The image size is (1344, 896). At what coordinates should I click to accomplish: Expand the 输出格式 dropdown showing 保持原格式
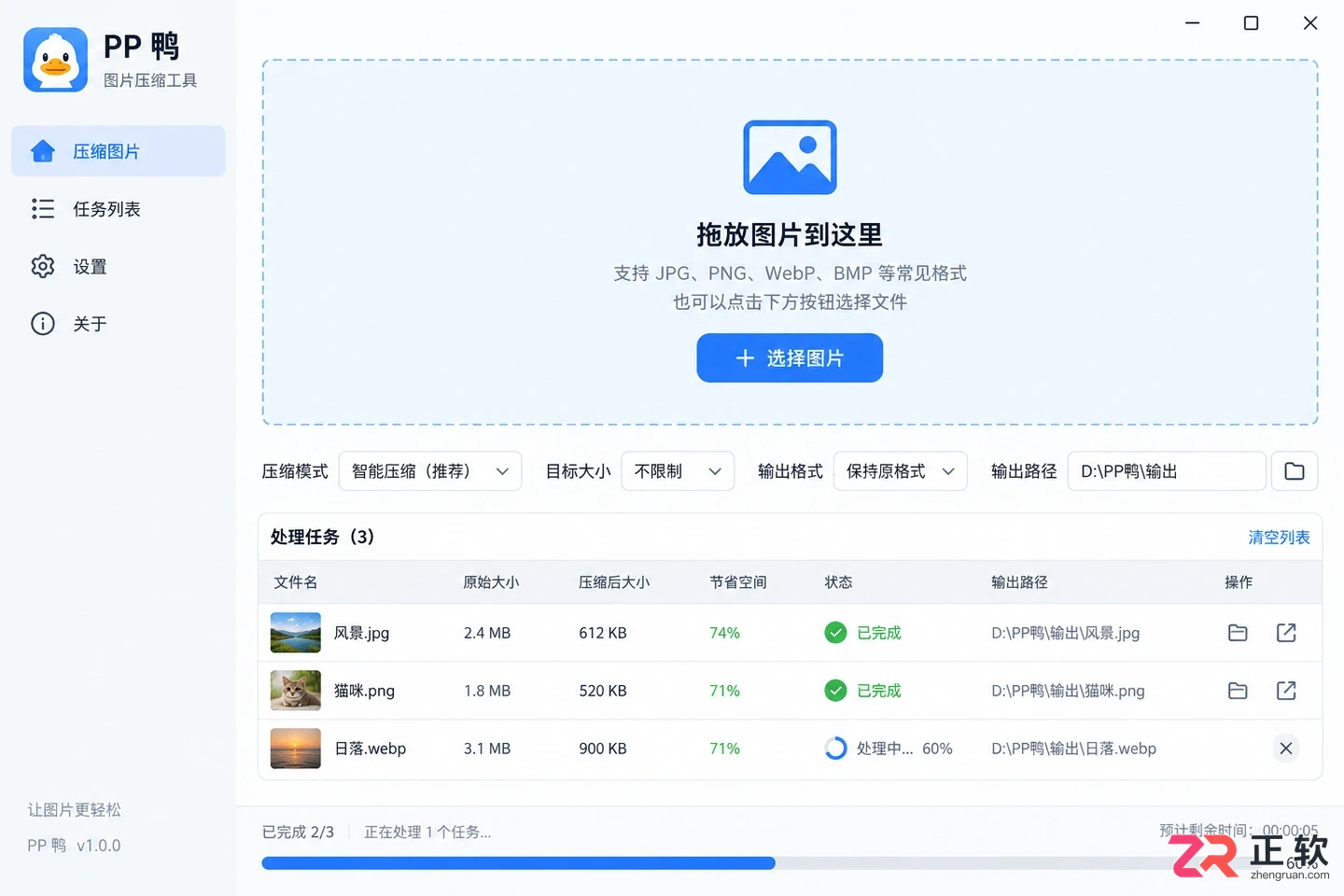click(x=901, y=471)
